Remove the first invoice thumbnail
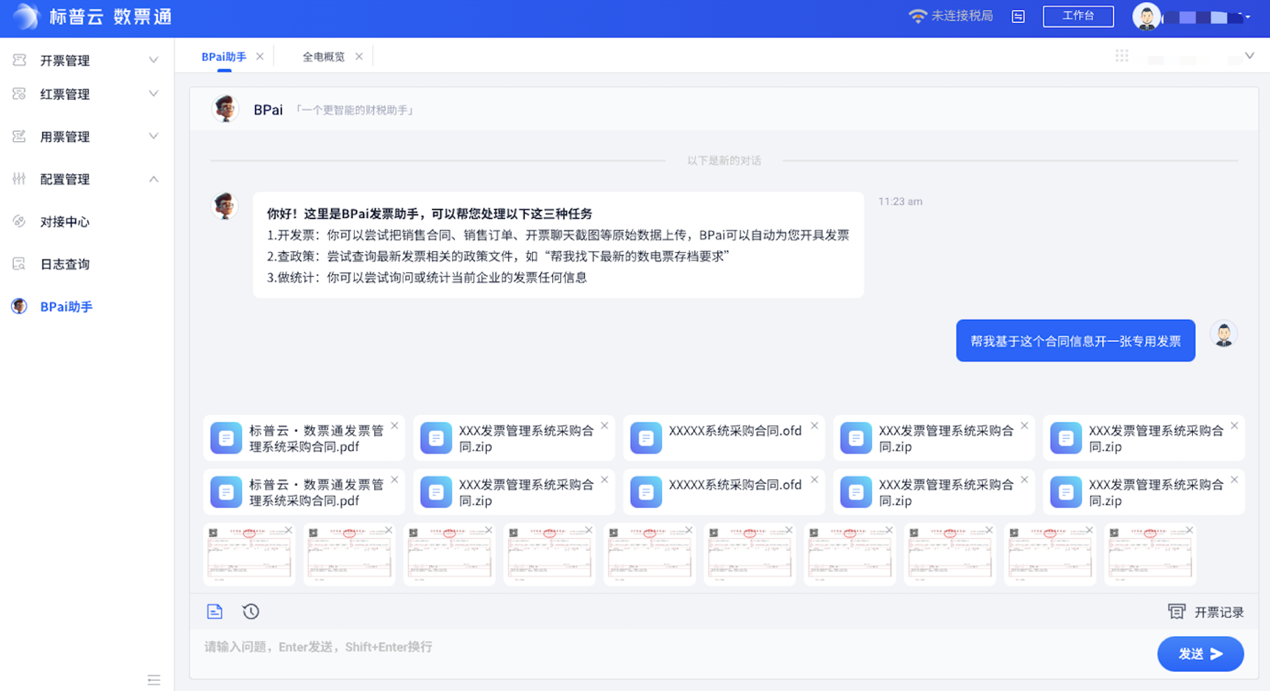1270x691 pixels. click(289, 530)
